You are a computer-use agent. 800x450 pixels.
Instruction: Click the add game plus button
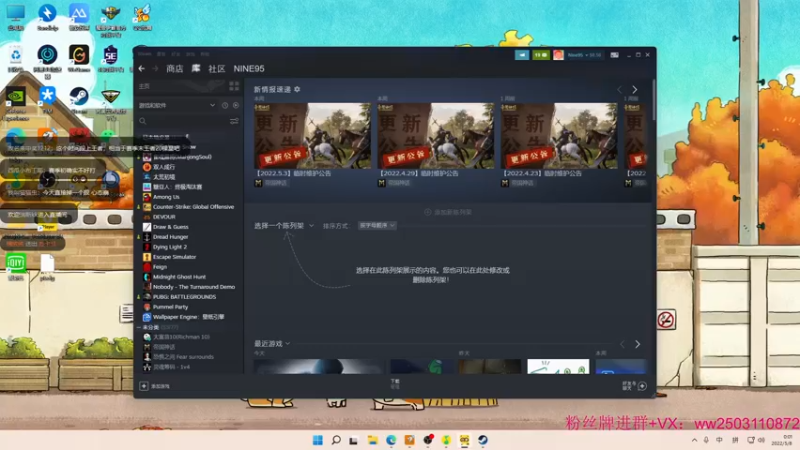(144, 386)
